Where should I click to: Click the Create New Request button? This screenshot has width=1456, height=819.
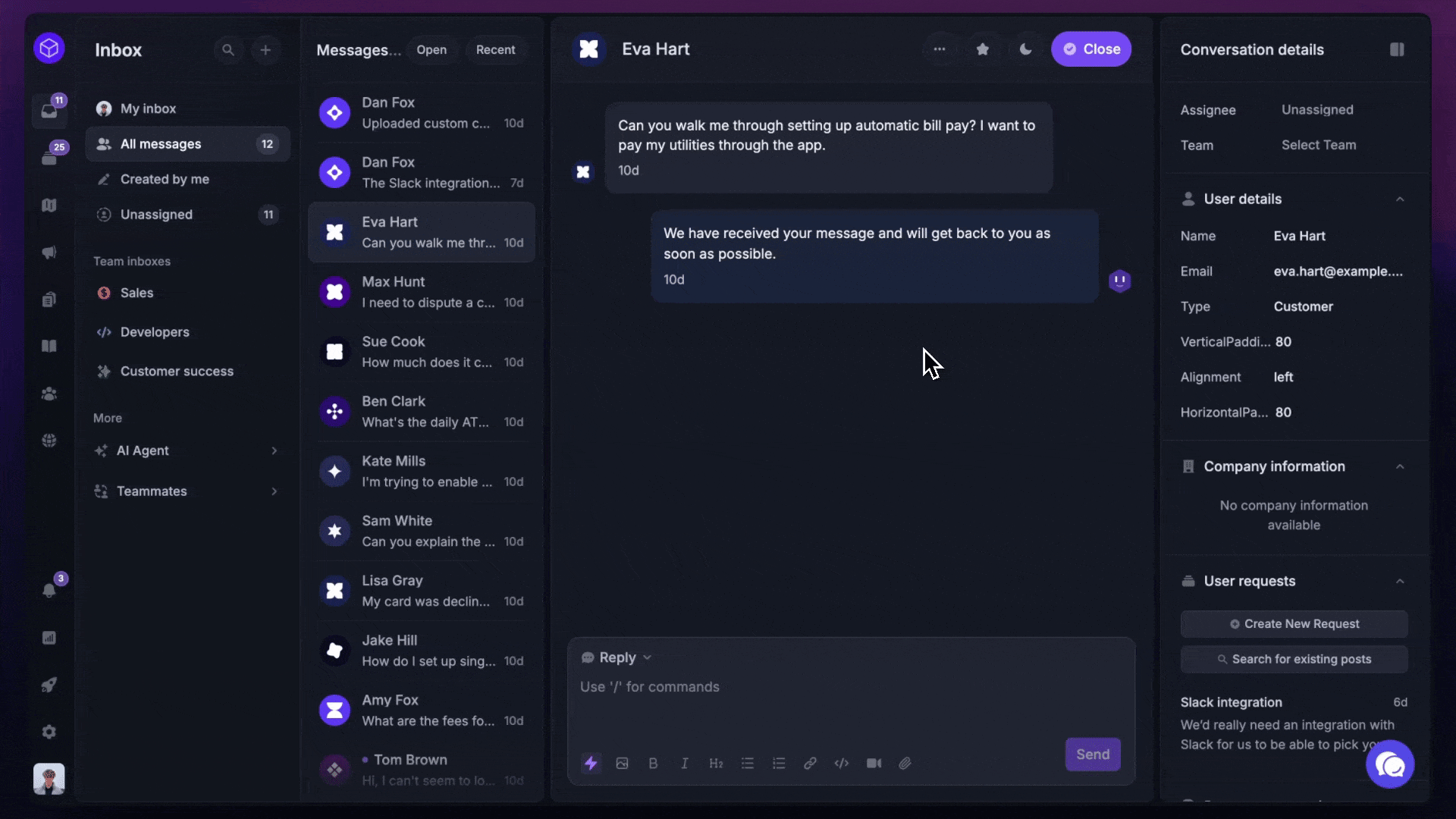1294,624
